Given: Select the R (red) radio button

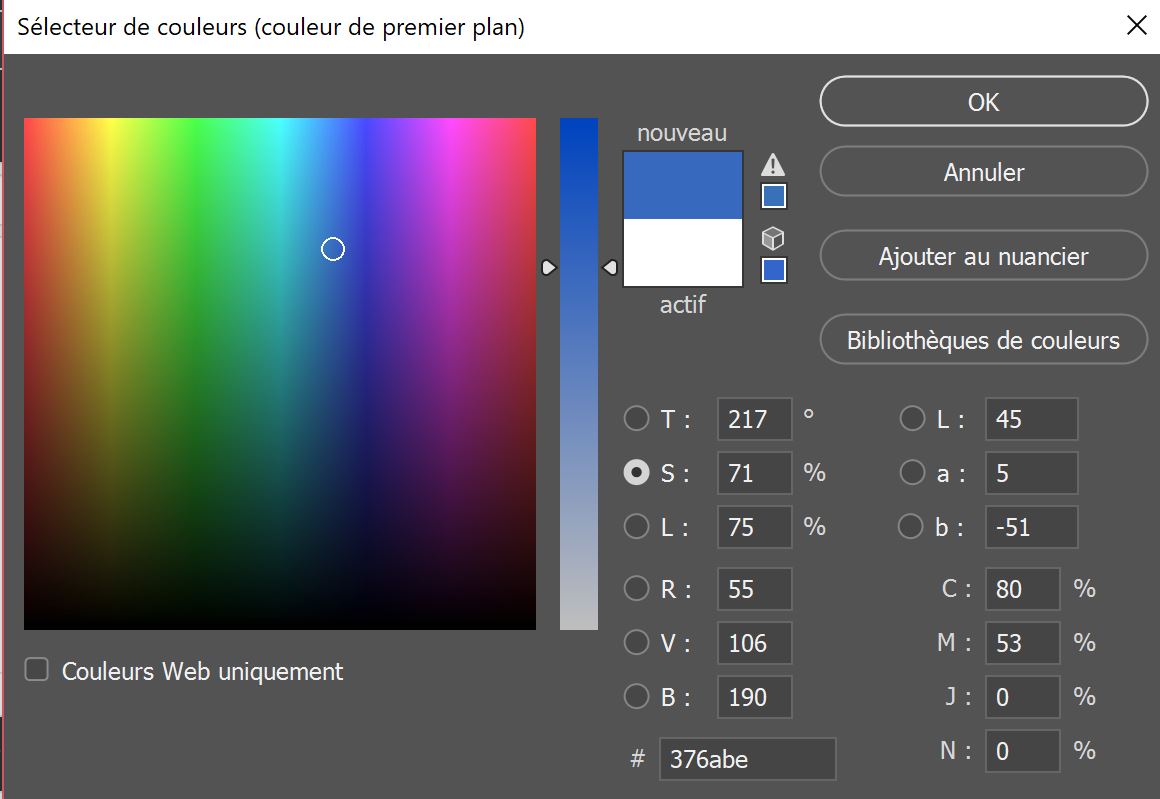Looking at the screenshot, I should pos(636,588).
